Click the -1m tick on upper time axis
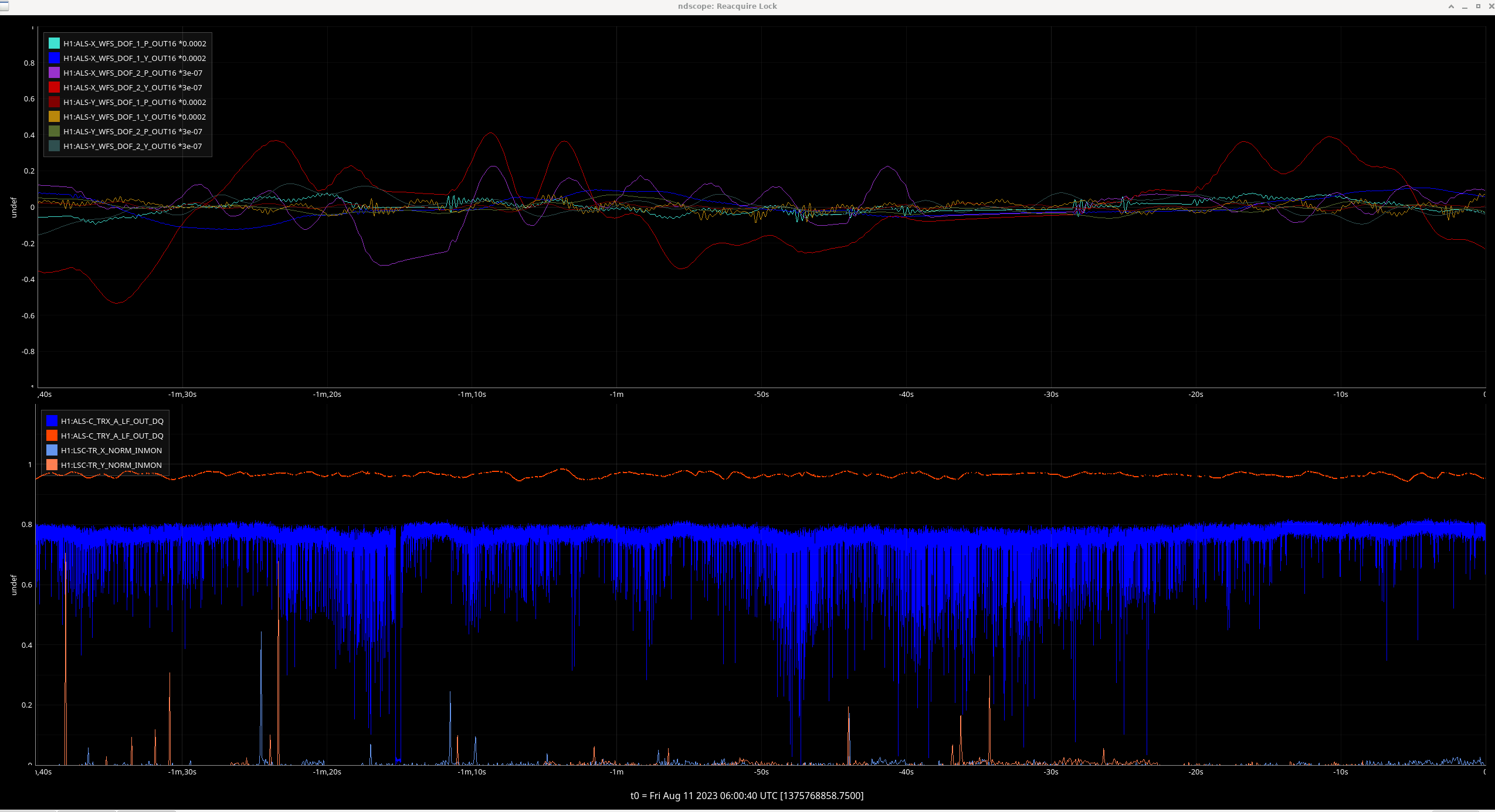 point(616,395)
